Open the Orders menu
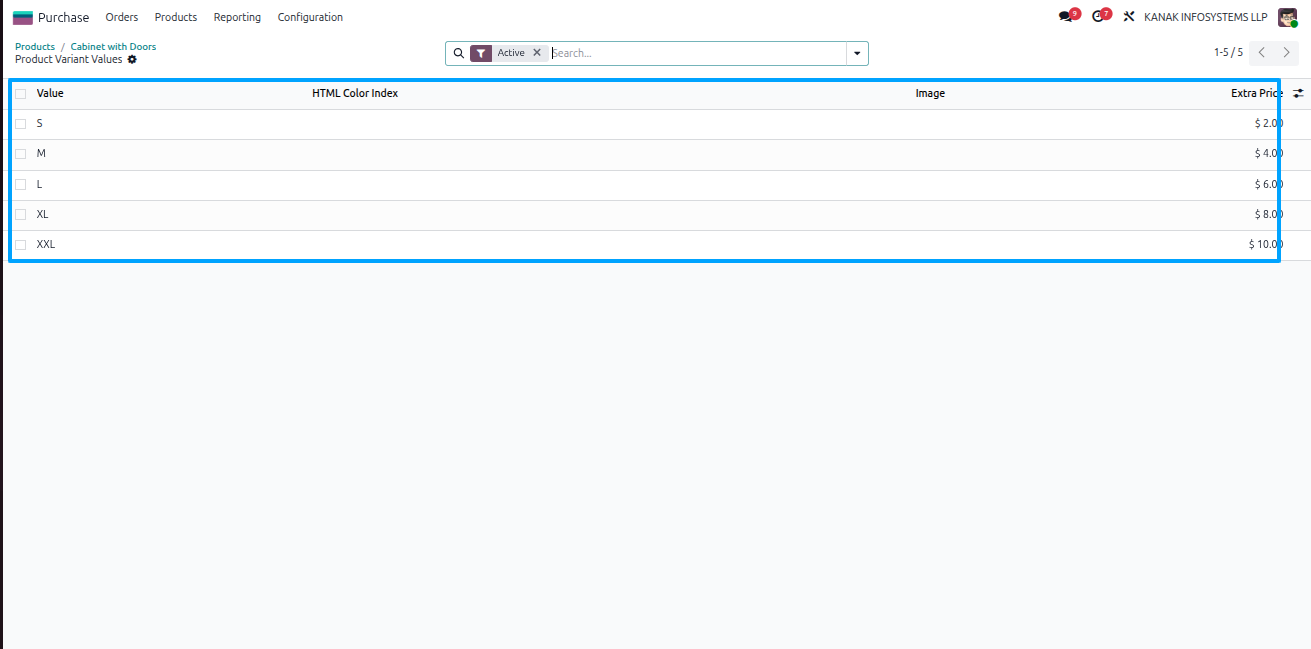This screenshot has height=649, width=1311. pos(122,17)
